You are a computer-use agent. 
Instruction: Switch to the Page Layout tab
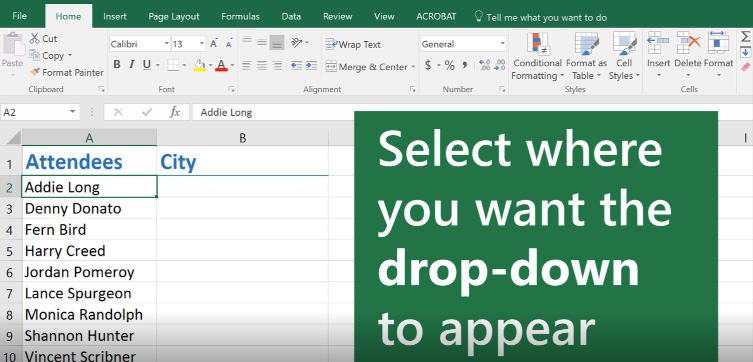click(x=174, y=16)
